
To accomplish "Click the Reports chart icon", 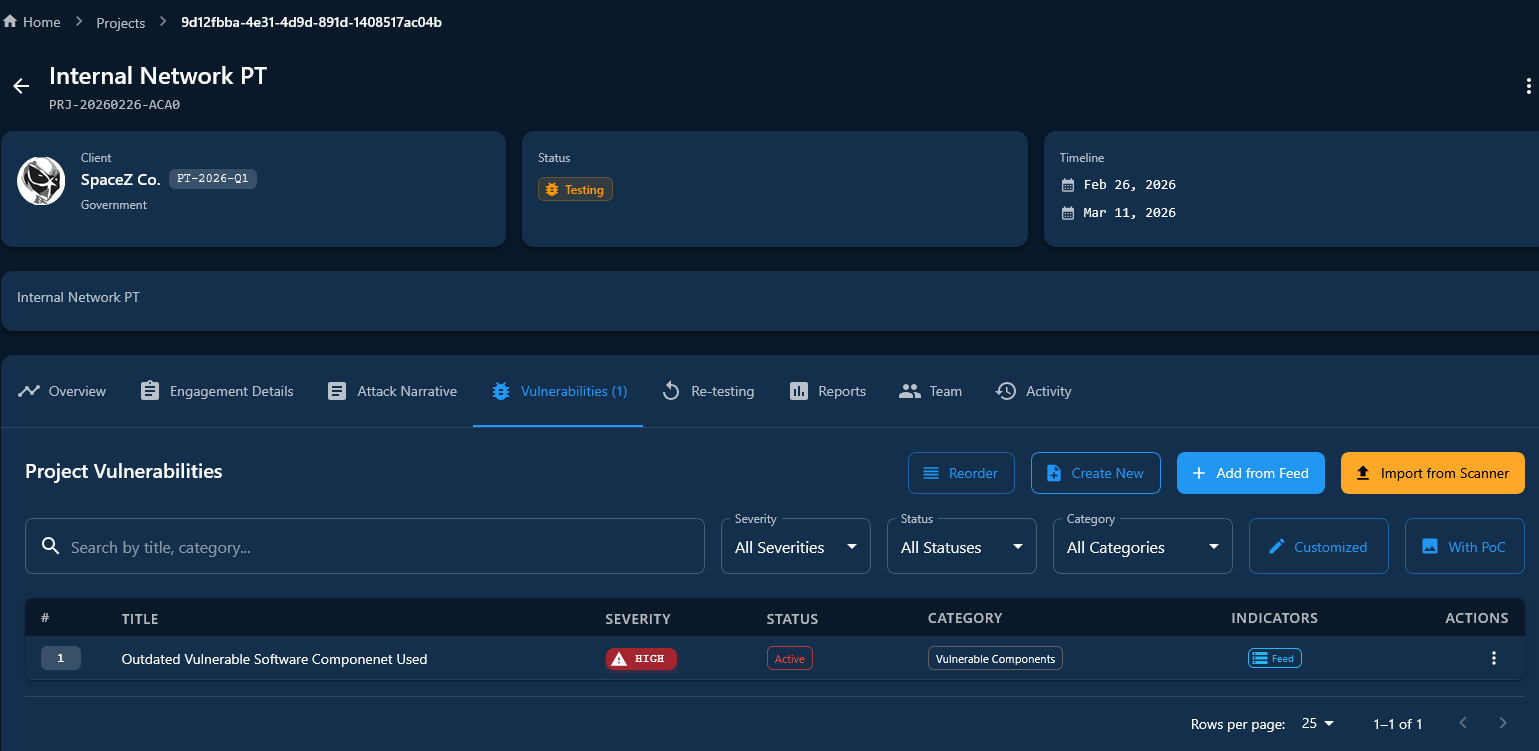I will click(798, 391).
